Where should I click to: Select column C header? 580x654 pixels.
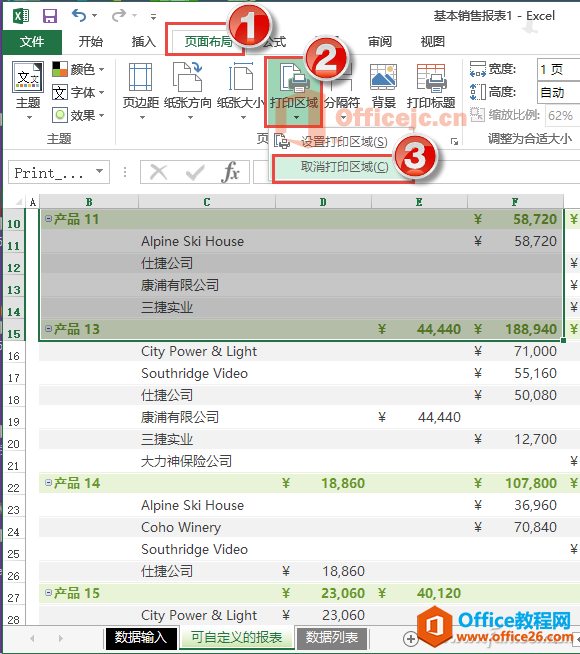(207, 202)
